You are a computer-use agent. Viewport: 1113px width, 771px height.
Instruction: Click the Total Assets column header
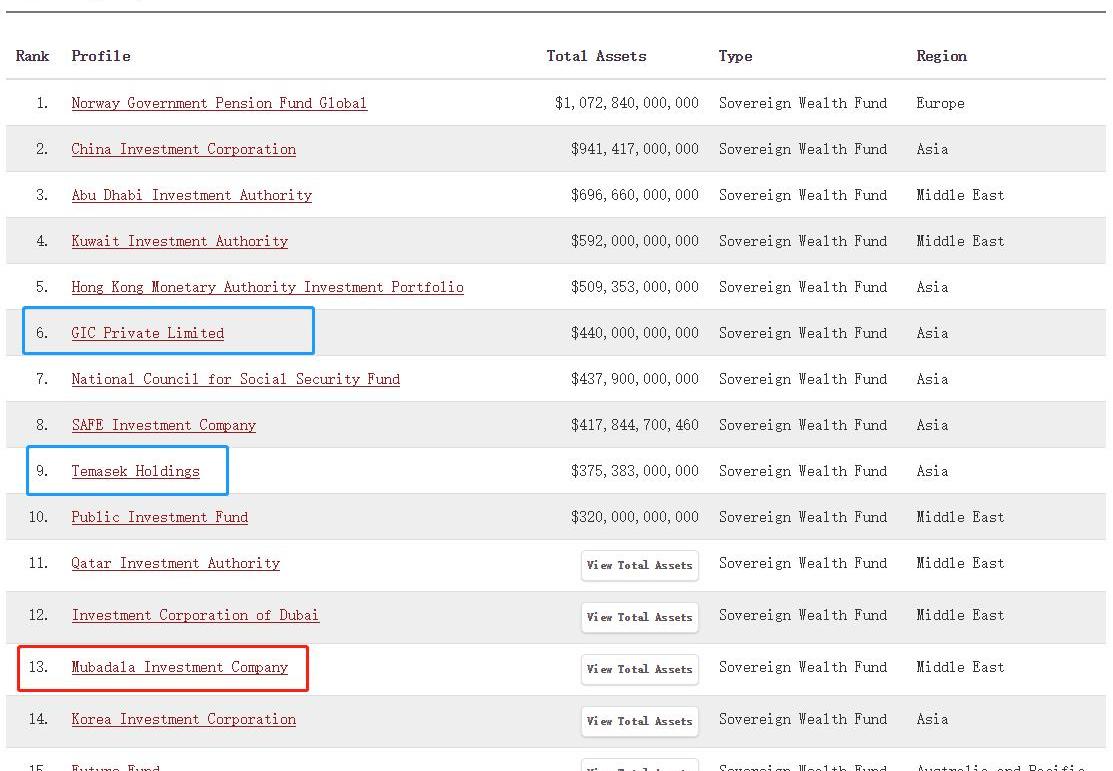596,56
